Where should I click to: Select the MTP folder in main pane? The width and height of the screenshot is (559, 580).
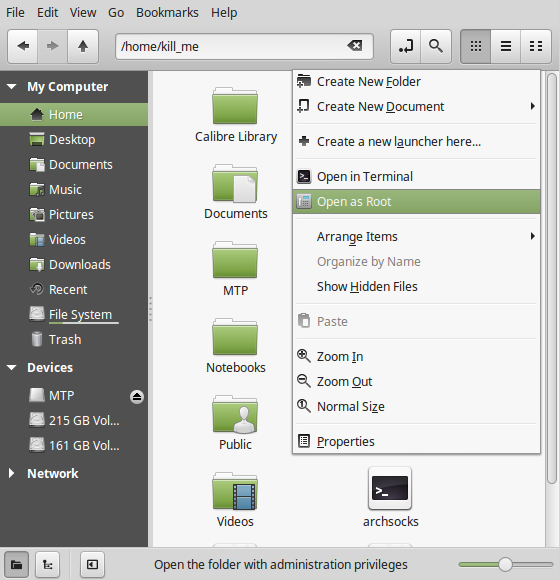tap(235, 269)
